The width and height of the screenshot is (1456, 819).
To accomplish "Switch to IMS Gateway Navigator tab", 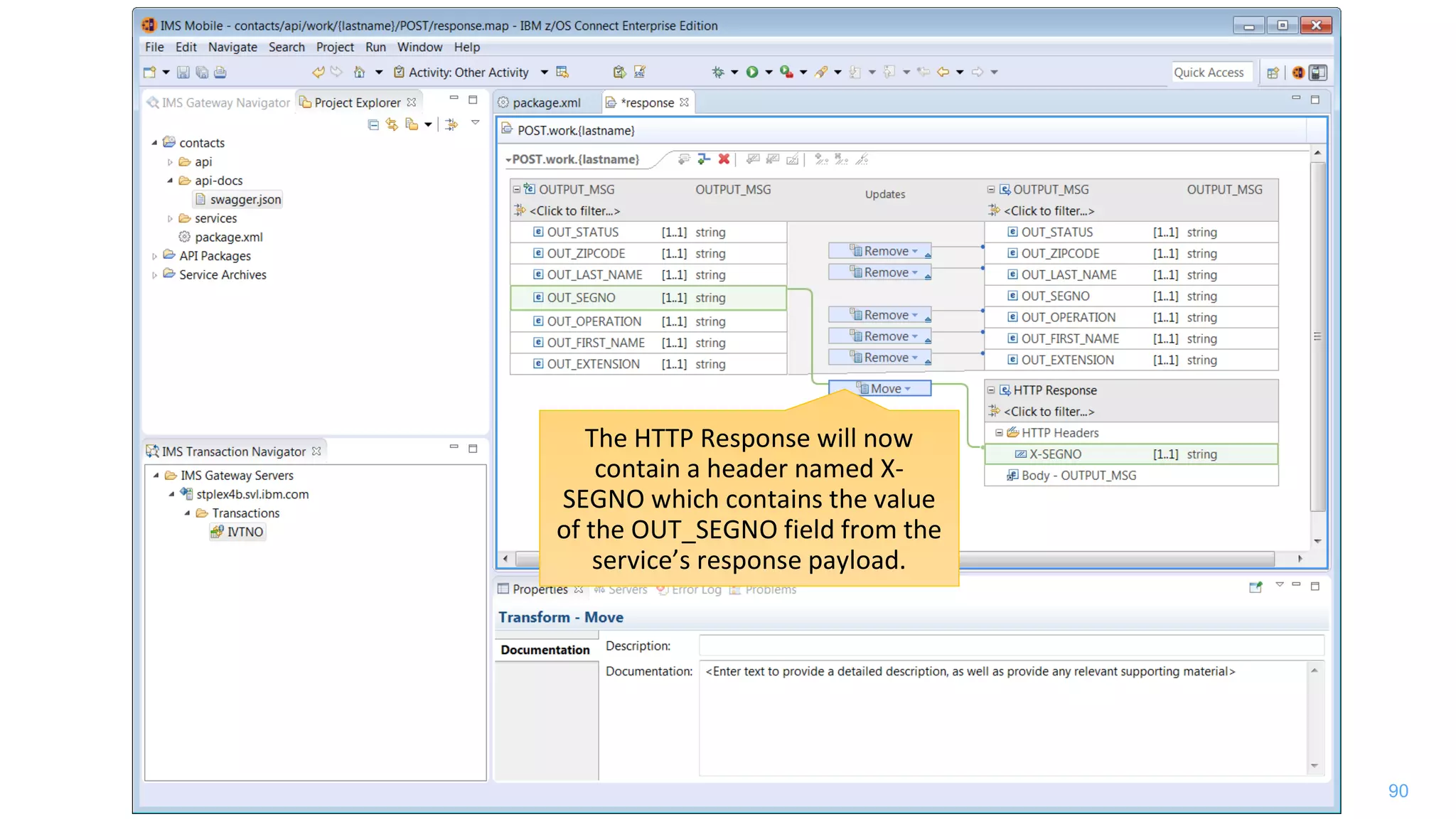I will [218, 102].
